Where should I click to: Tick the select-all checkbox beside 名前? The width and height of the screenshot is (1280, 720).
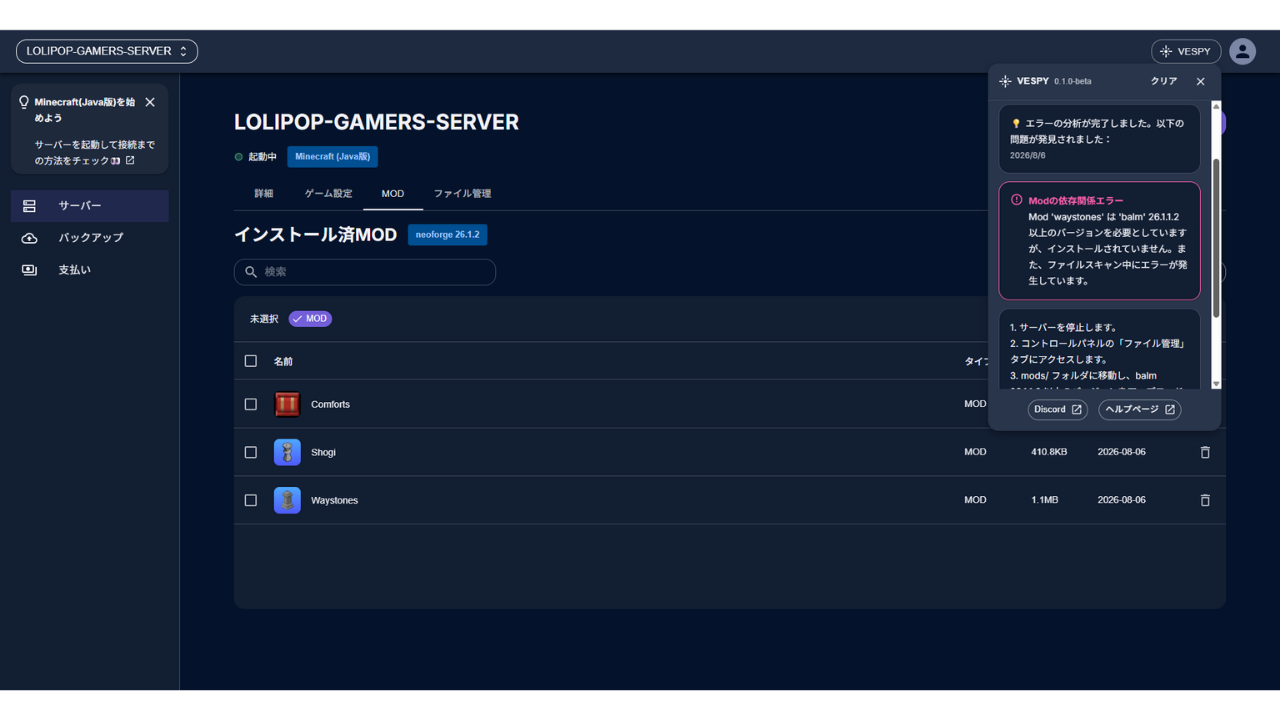pyautogui.click(x=251, y=361)
